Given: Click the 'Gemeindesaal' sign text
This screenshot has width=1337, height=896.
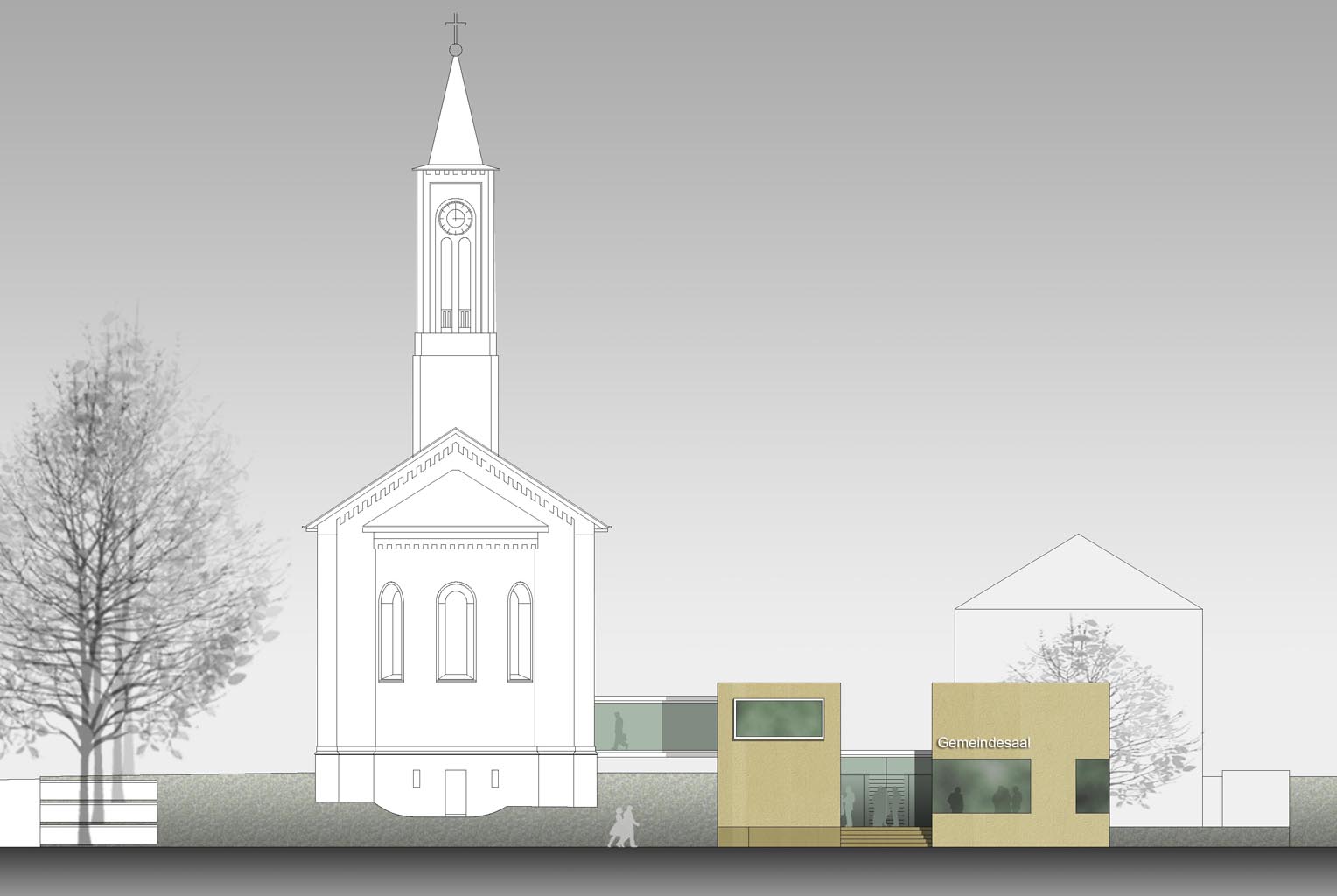Looking at the screenshot, I should [983, 743].
